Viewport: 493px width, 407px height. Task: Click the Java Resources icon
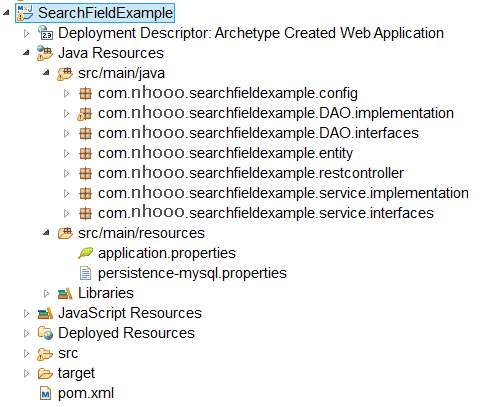pyautogui.click(x=45, y=53)
